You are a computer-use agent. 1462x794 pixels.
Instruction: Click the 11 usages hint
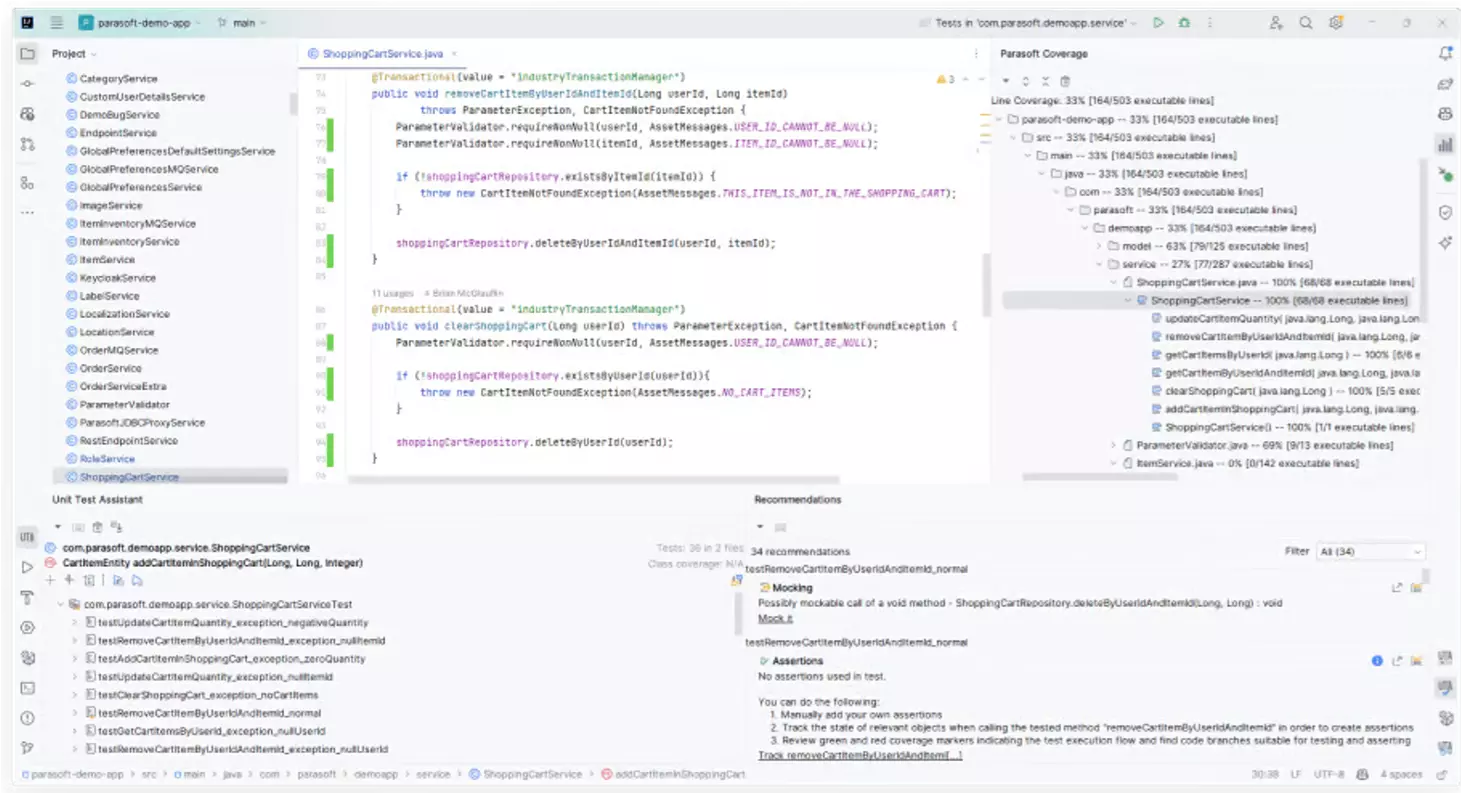pos(391,293)
